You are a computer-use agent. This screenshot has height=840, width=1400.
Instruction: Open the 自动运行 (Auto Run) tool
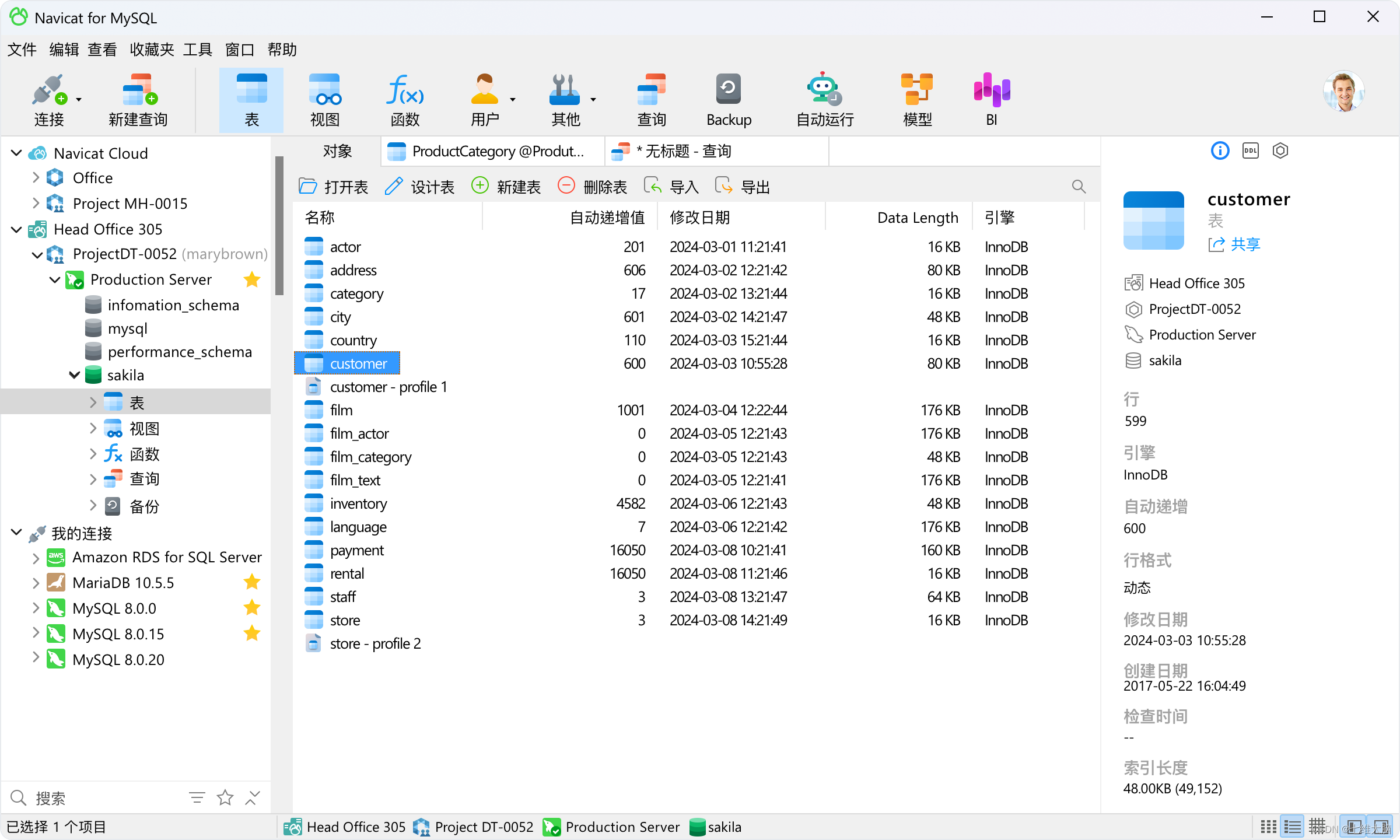(824, 99)
